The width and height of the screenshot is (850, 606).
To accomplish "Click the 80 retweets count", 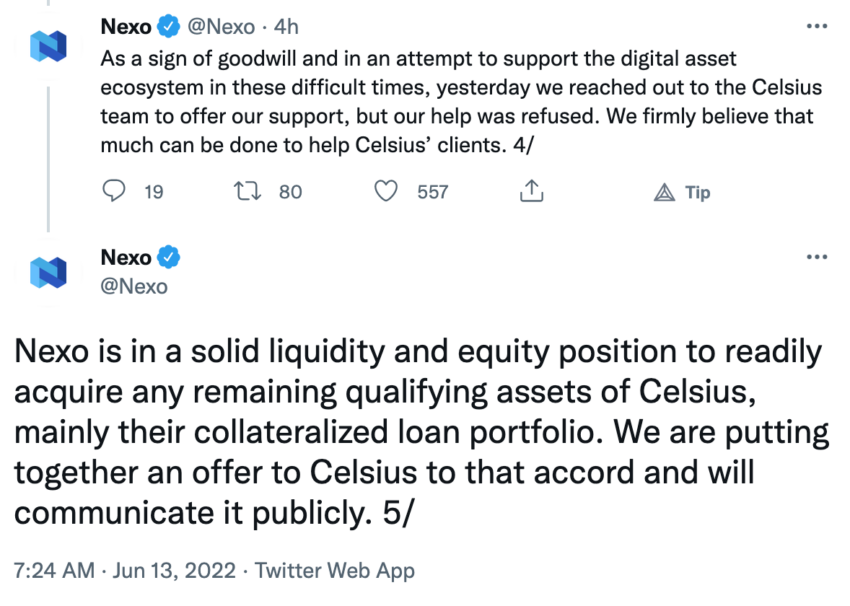I will 290,192.
